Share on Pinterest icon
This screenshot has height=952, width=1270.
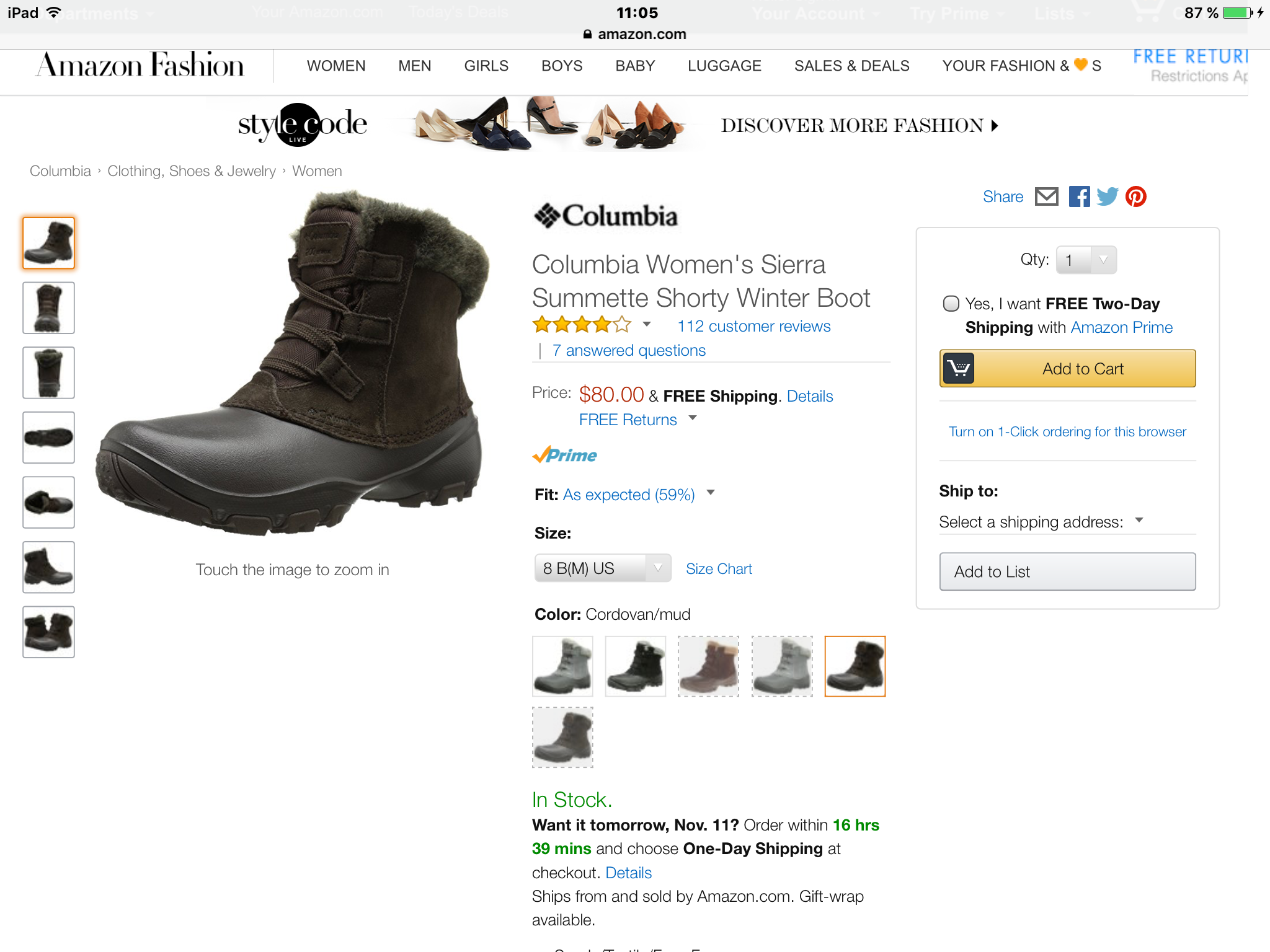(1136, 196)
